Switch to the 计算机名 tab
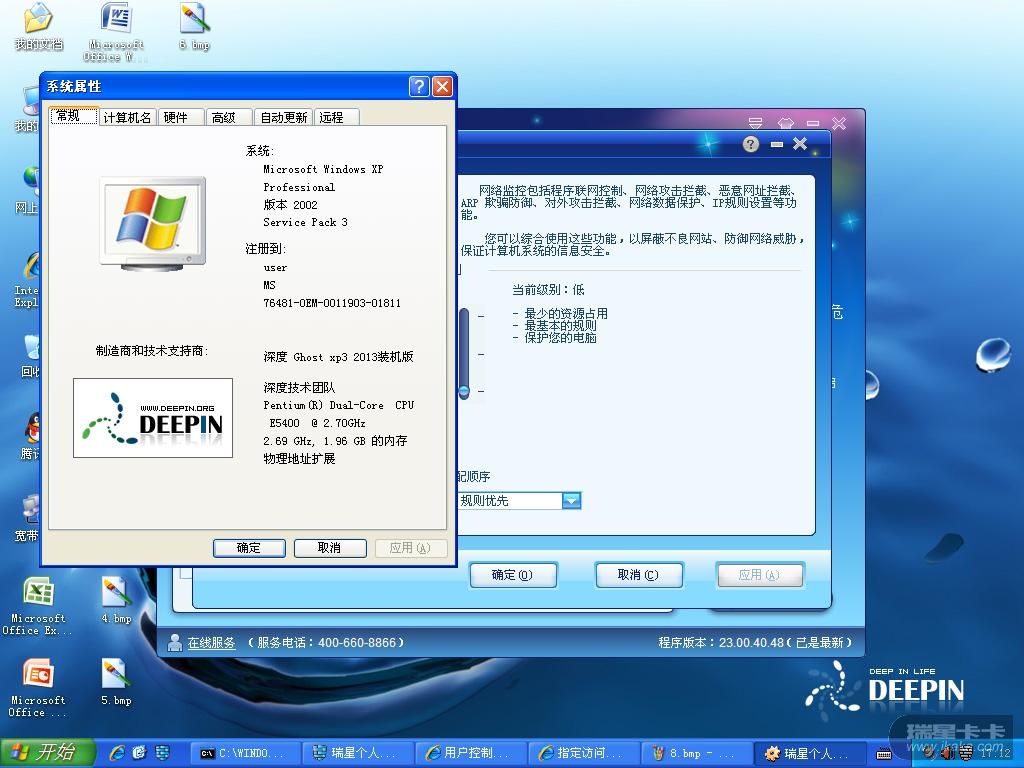The image size is (1024, 768). click(127, 118)
